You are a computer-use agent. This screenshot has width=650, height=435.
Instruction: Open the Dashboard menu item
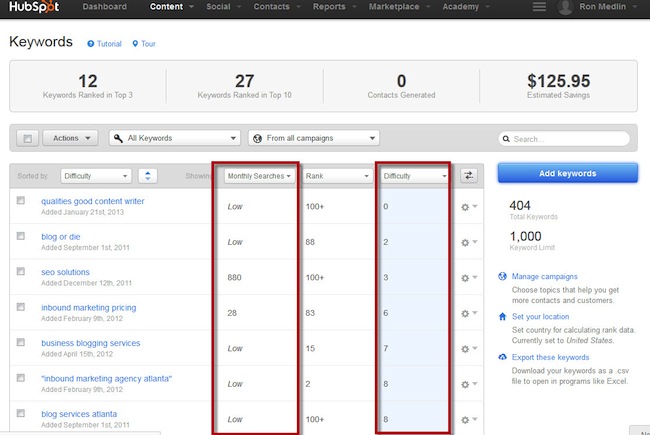click(104, 7)
